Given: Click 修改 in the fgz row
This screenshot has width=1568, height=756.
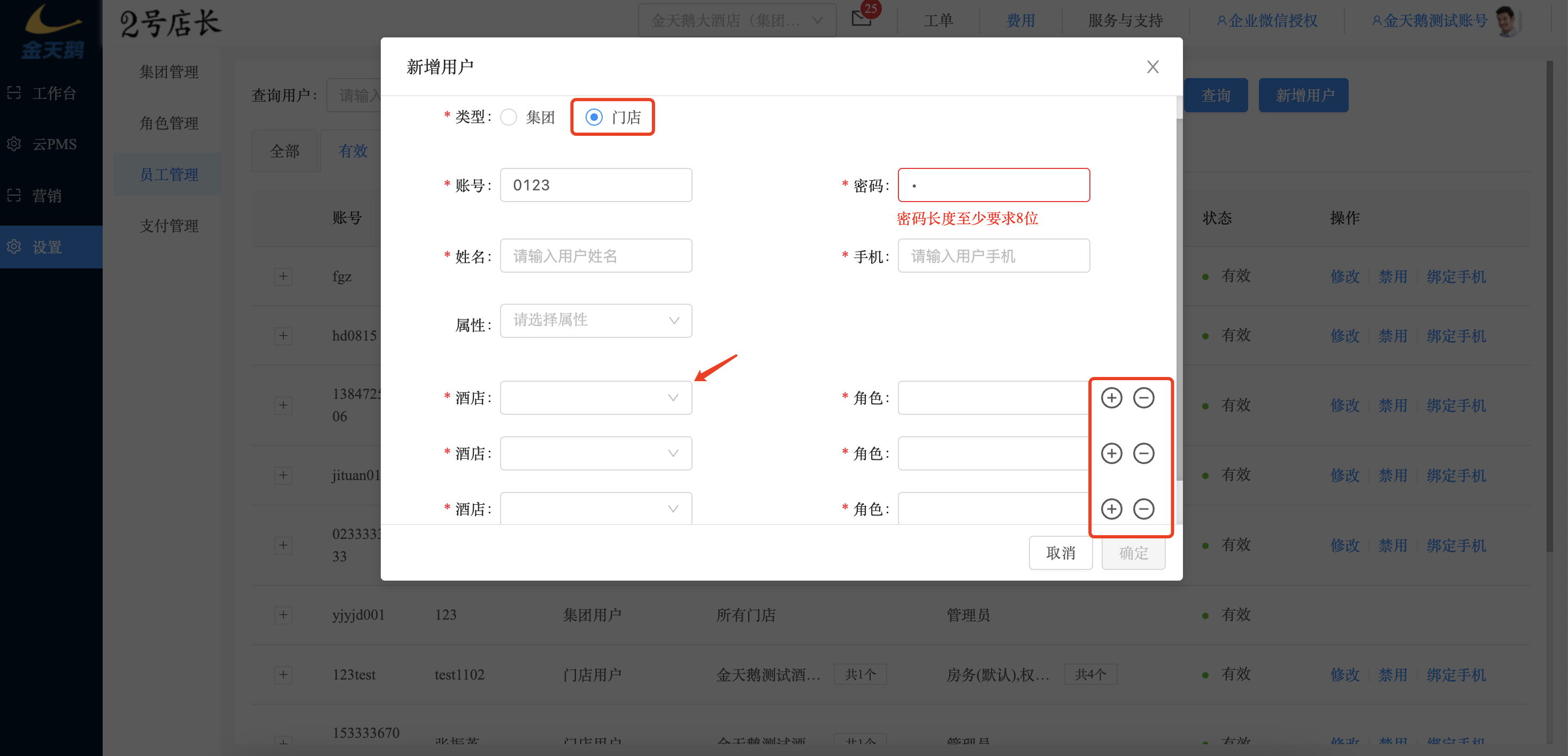Looking at the screenshot, I should [x=1344, y=276].
